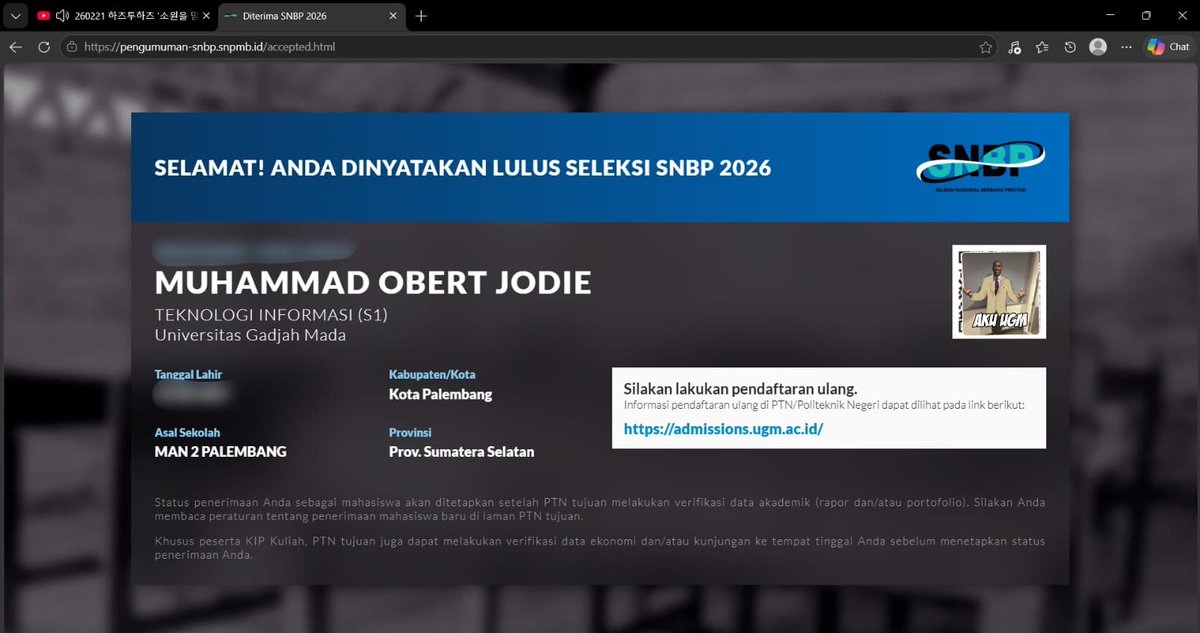Screen dimensions: 1200x633
Task: Close the browser window
Action: pos(1181,16)
